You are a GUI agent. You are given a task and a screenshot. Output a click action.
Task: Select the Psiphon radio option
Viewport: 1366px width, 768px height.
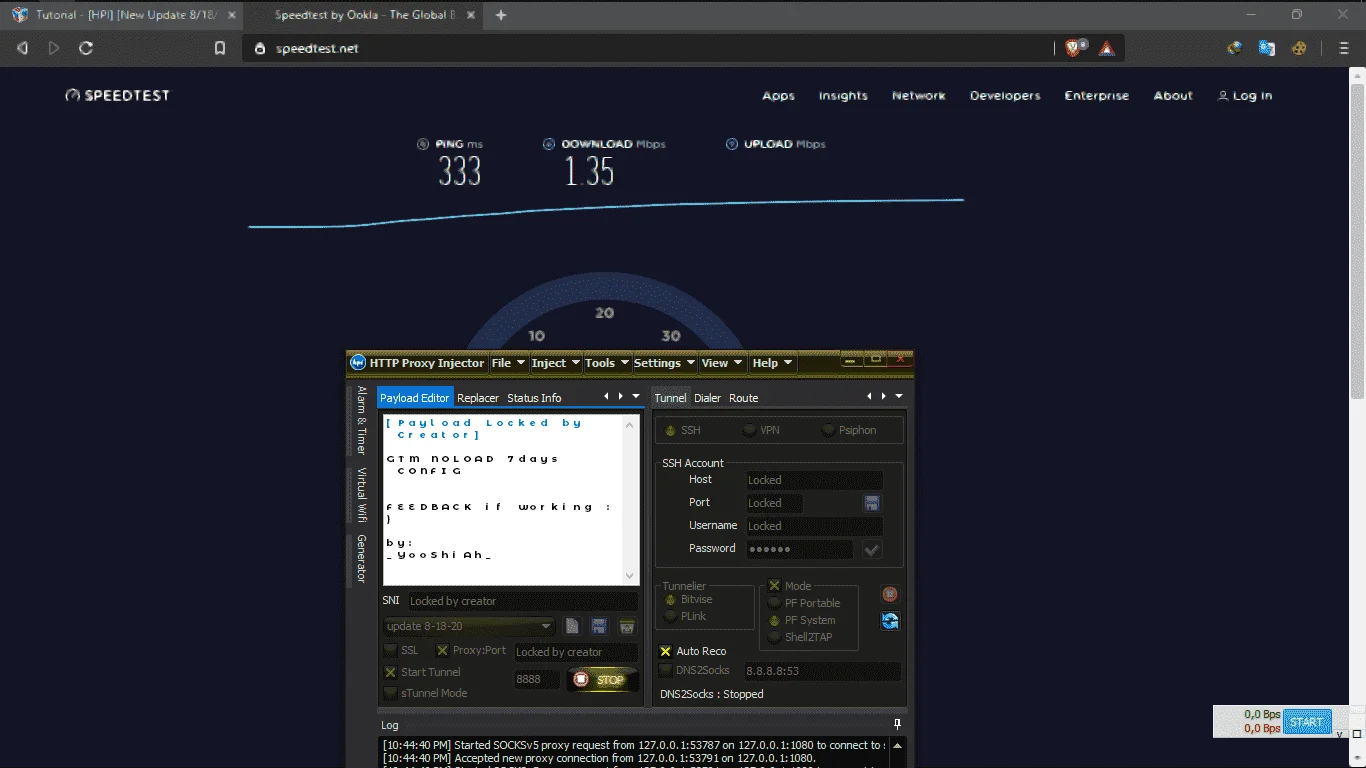click(x=828, y=430)
